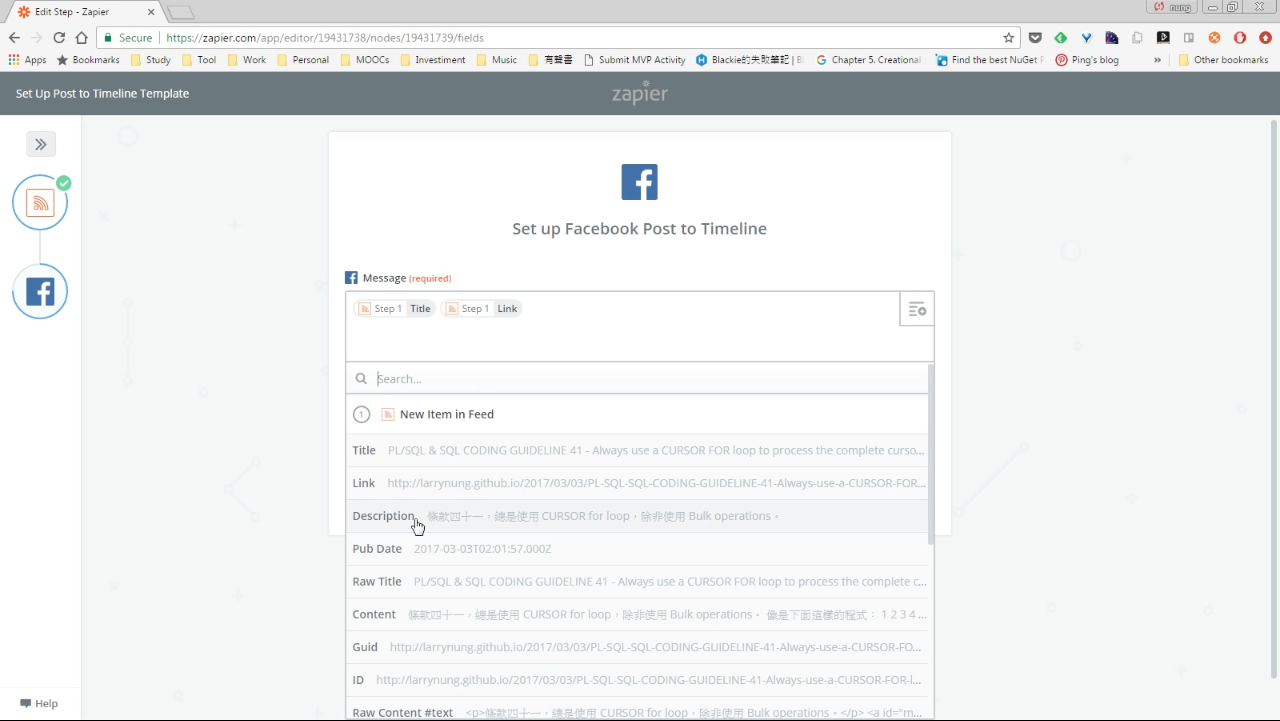The width and height of the screenshot is (1280, 721).
Task: Click the green diamond extension icon
Action: pyautogui.click(x=1061, y=38)
